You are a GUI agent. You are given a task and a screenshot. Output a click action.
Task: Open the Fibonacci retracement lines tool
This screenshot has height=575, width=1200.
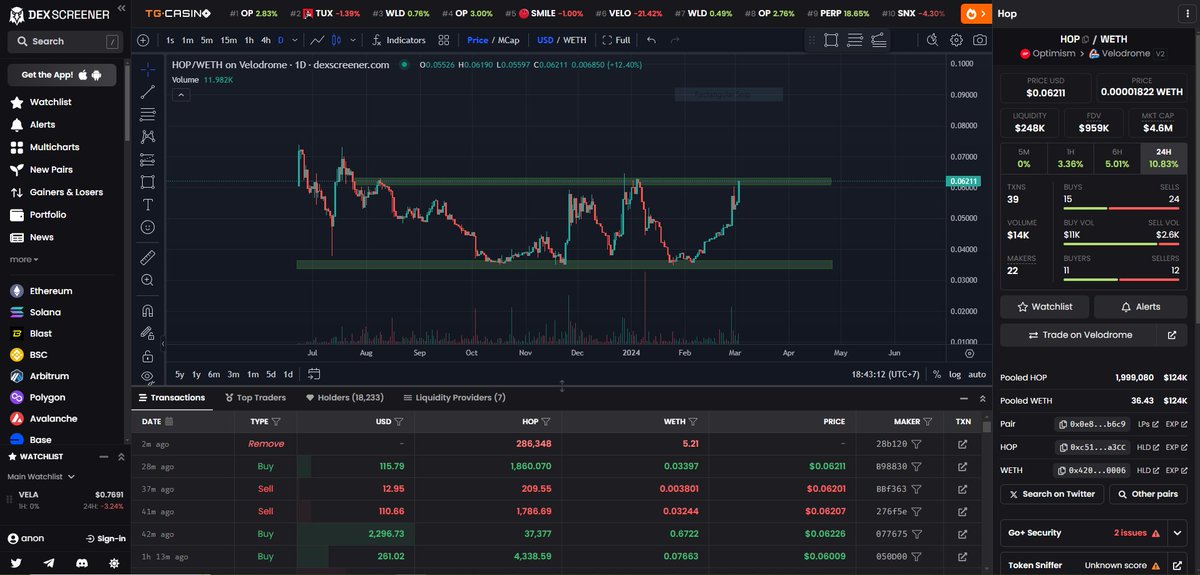(x=148, y=114)
